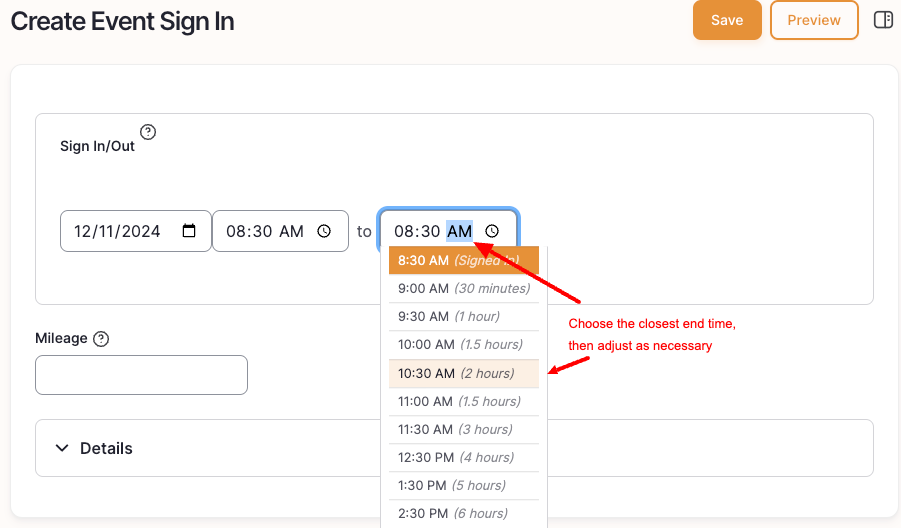The height and width of the screenshot is (528, 901).
Task: Click the AM segment in end time field
Action: [460, 231]
